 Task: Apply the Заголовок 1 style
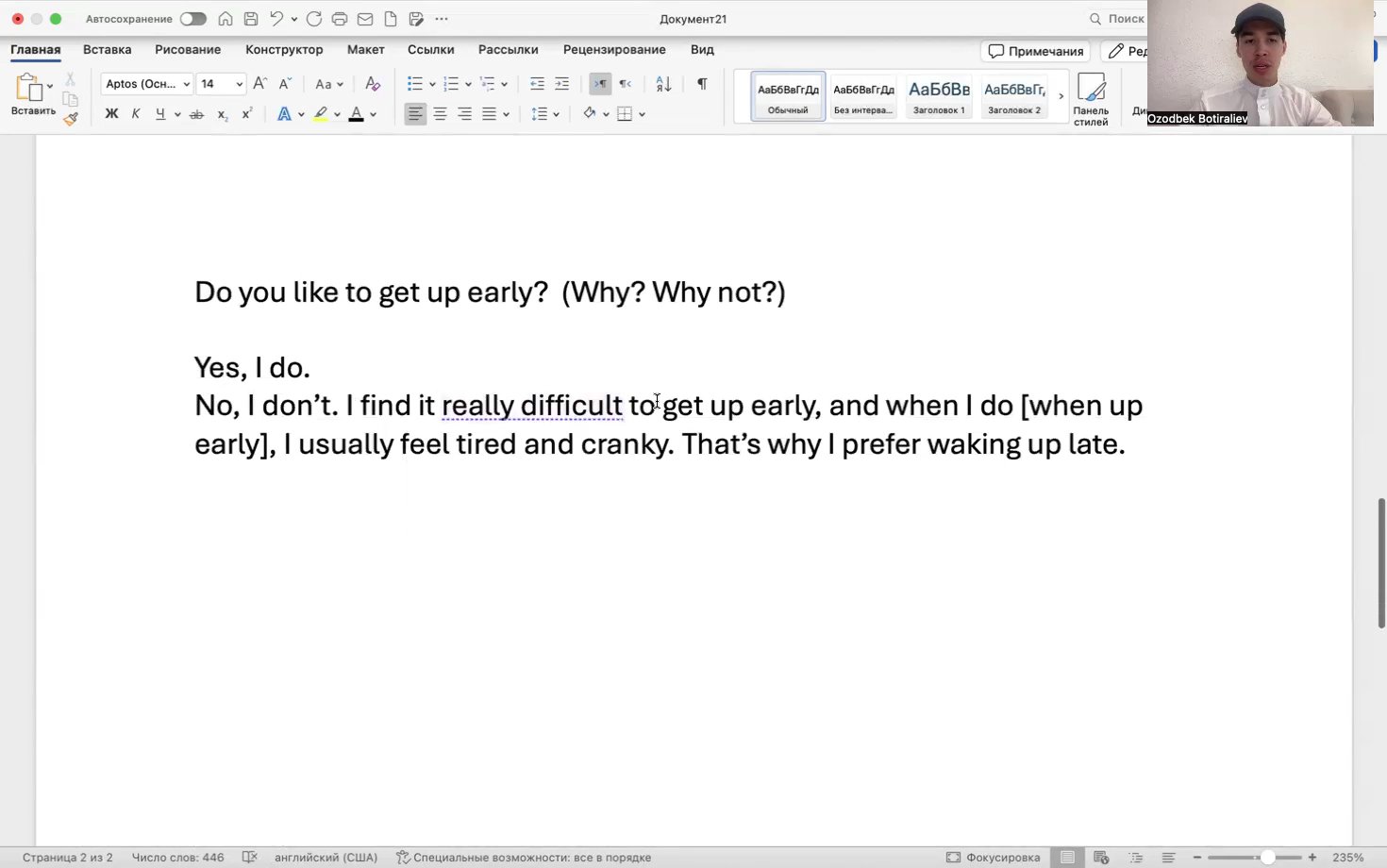[x=938, y=95]
